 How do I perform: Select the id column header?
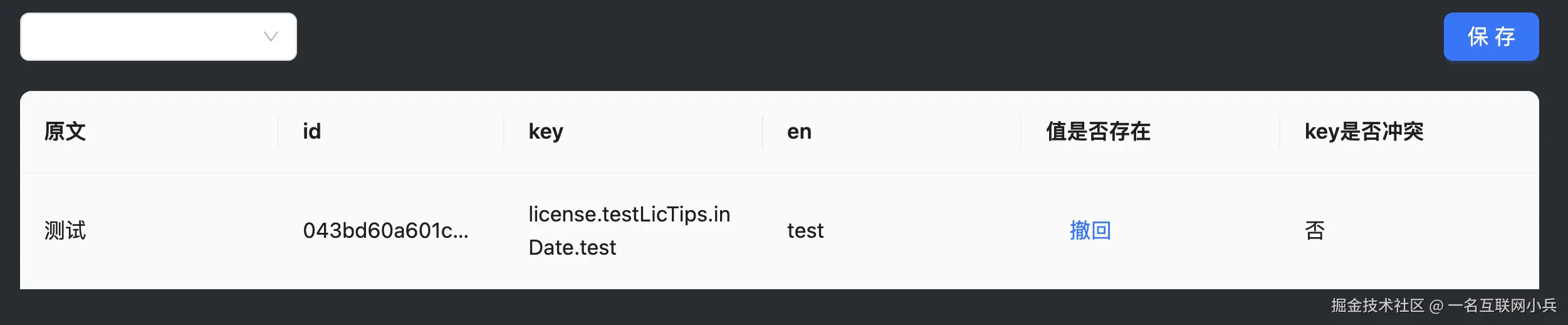click(311, 132)
